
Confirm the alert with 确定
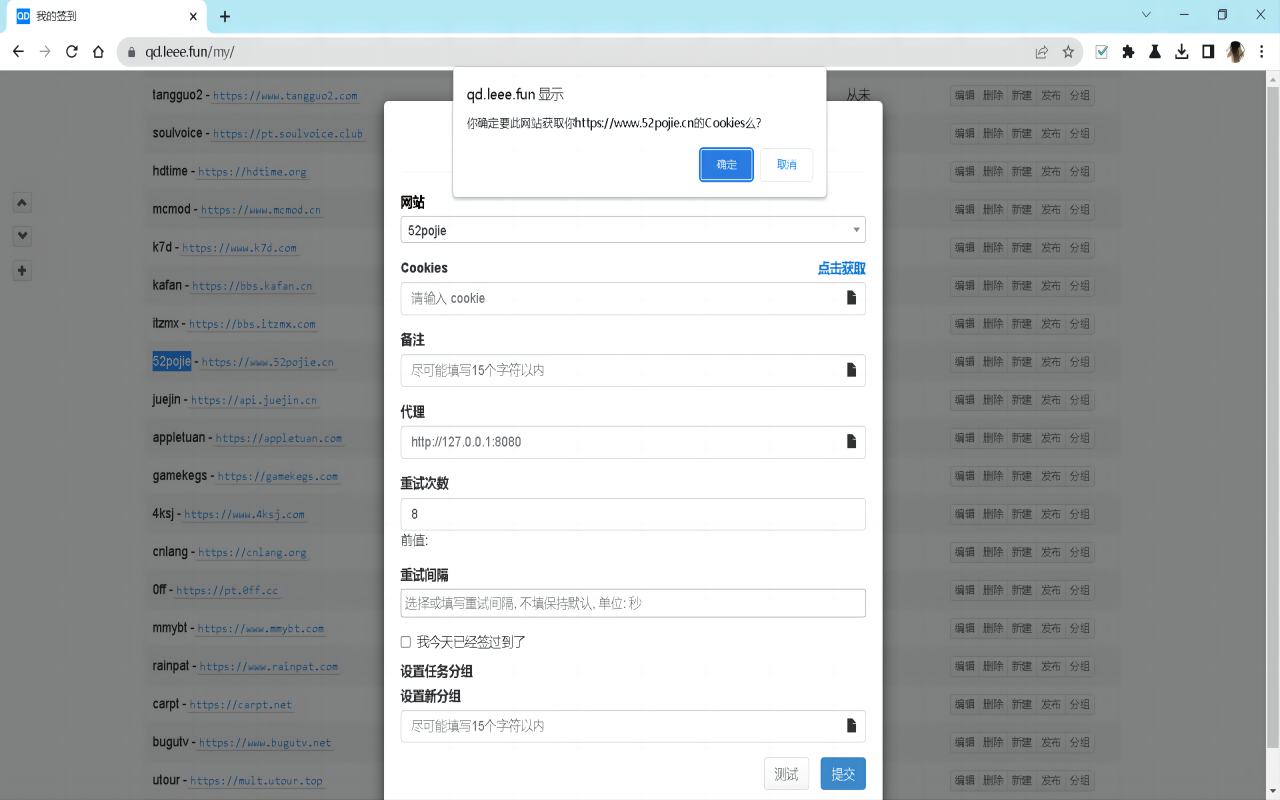[726, 165]
